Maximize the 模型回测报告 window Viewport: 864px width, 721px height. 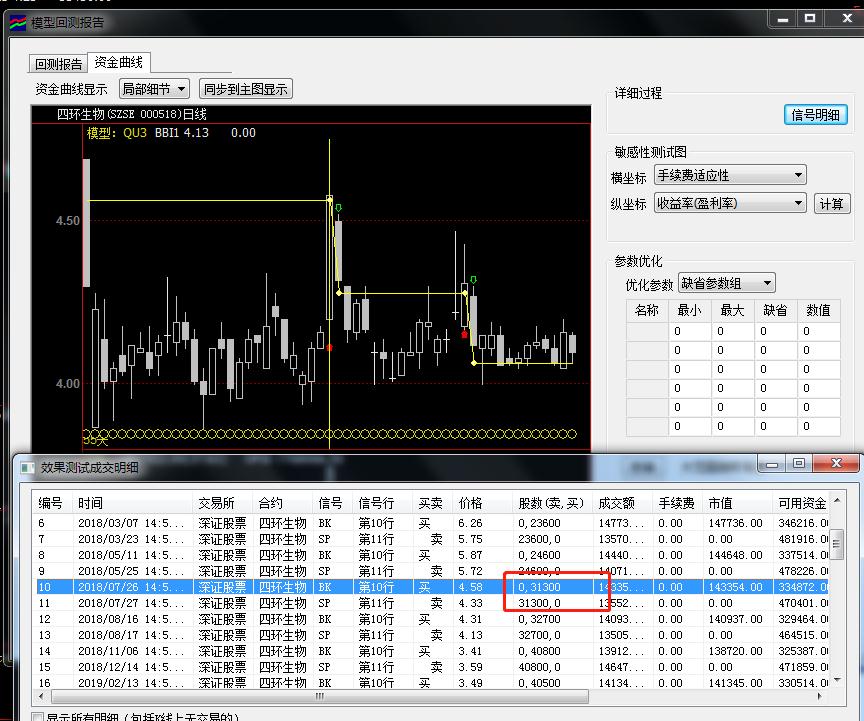[810, 19]
